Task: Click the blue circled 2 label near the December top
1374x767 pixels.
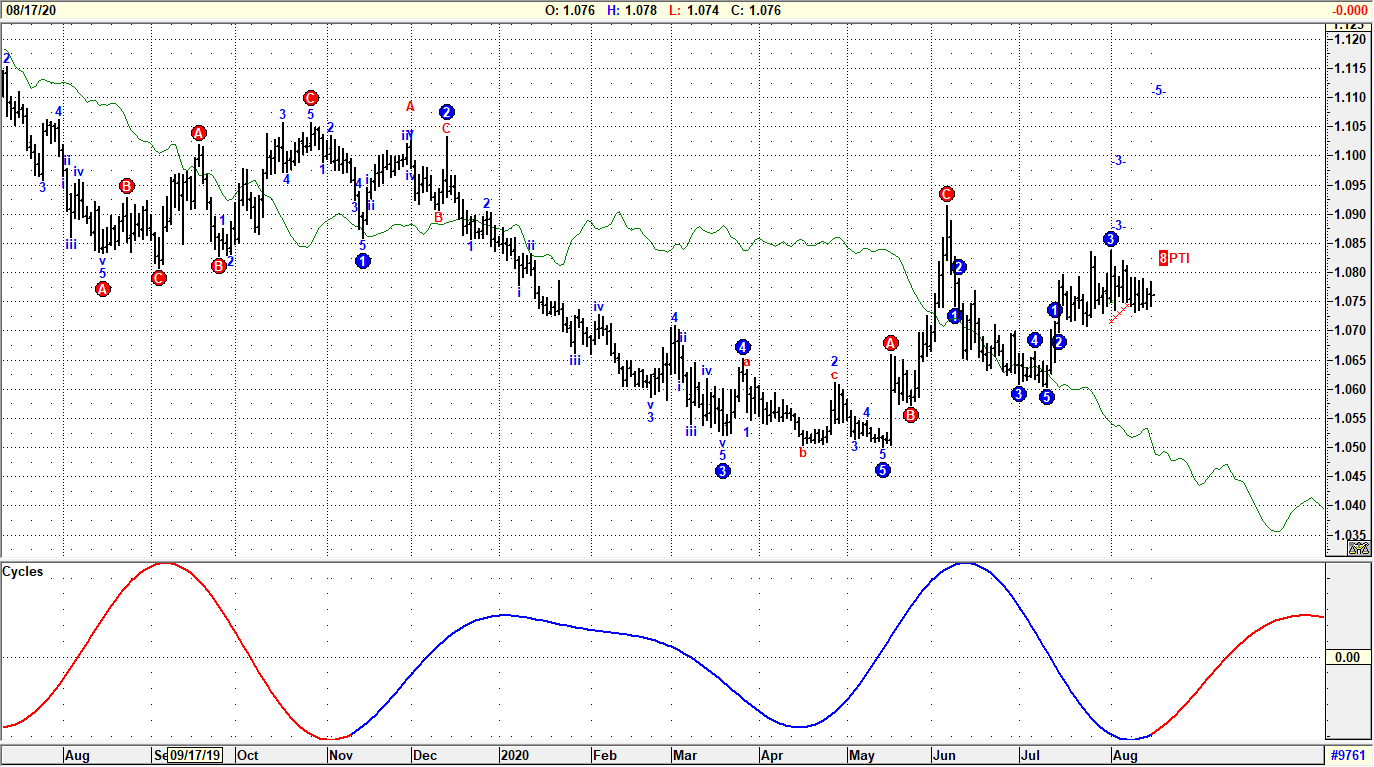Action: [446, 111]
